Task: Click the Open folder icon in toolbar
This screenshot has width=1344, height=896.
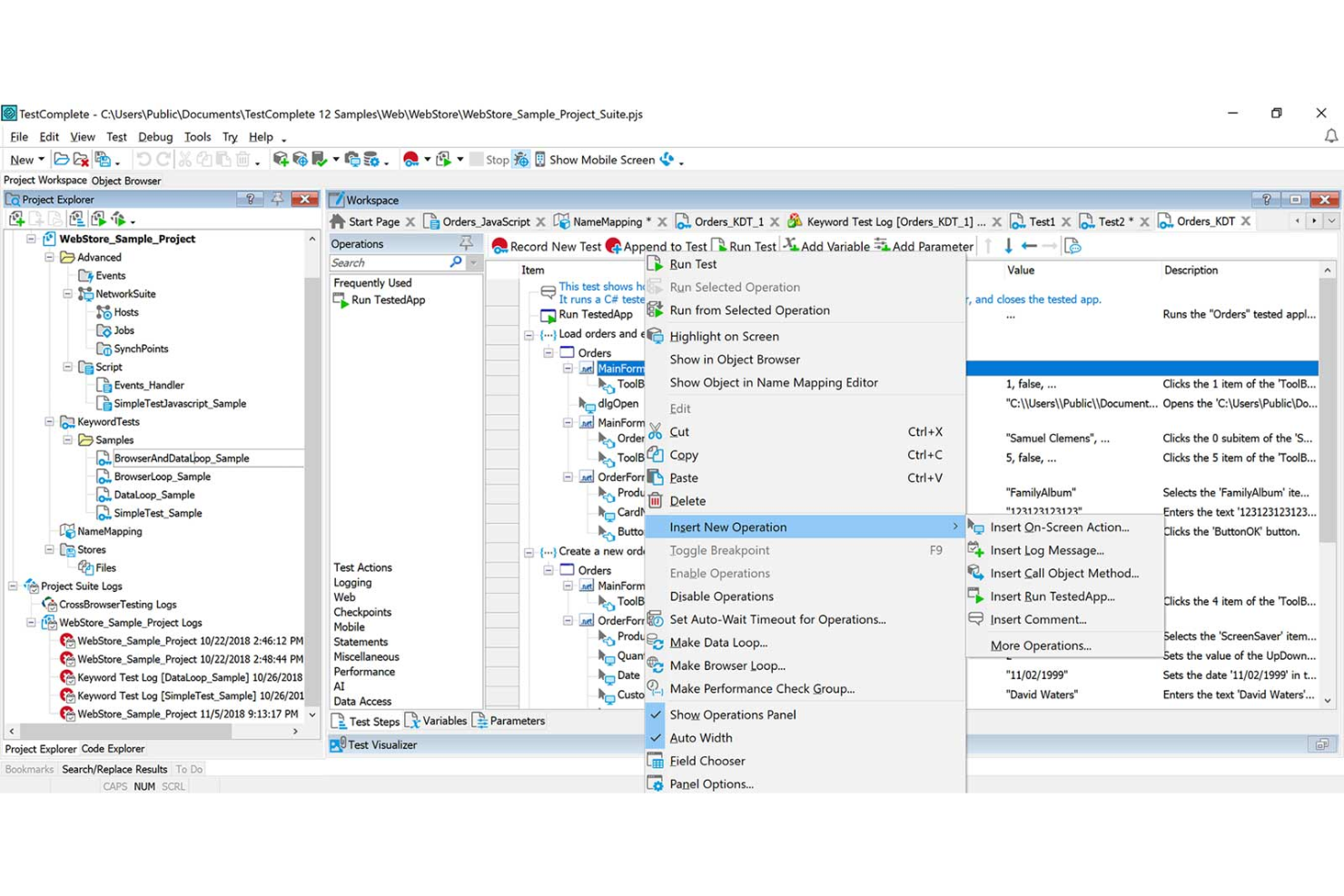Action: [61, 160]
